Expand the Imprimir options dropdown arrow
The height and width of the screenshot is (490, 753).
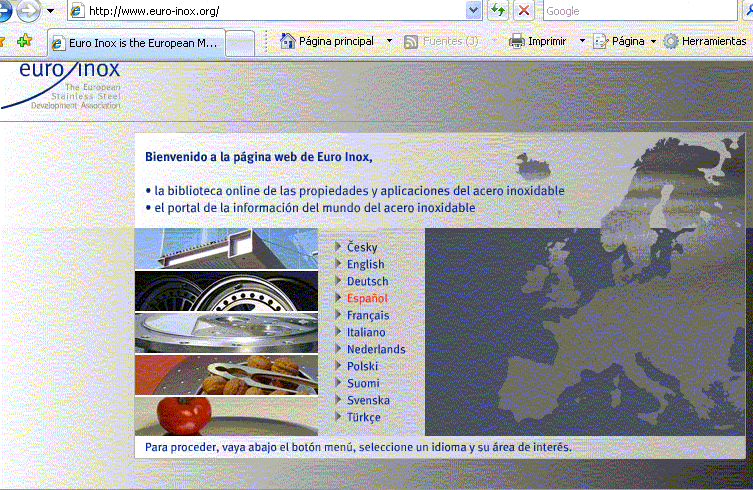(582, 41)
